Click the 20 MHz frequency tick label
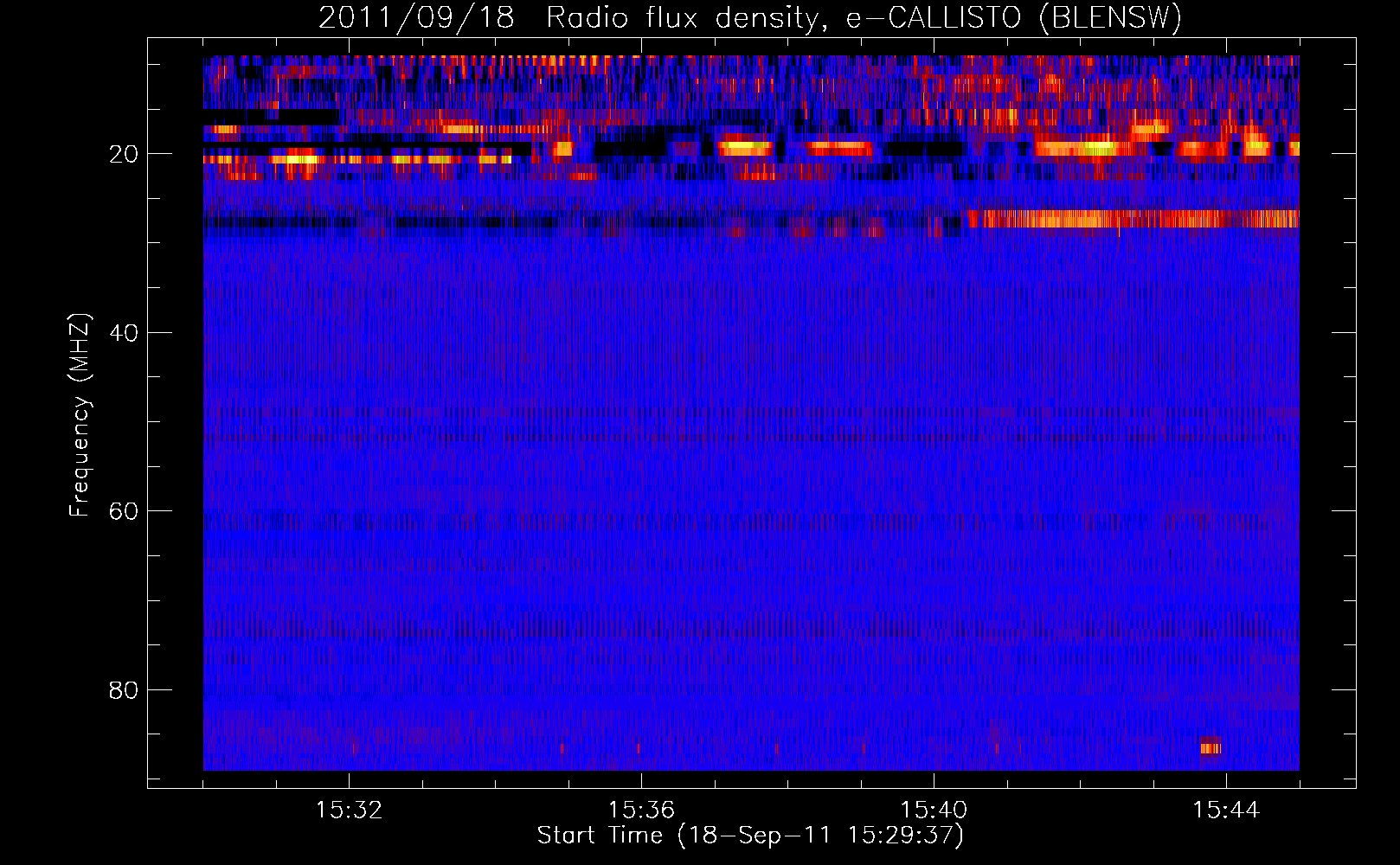This screenshot has height=865, width=1400. tap(124, 154)
